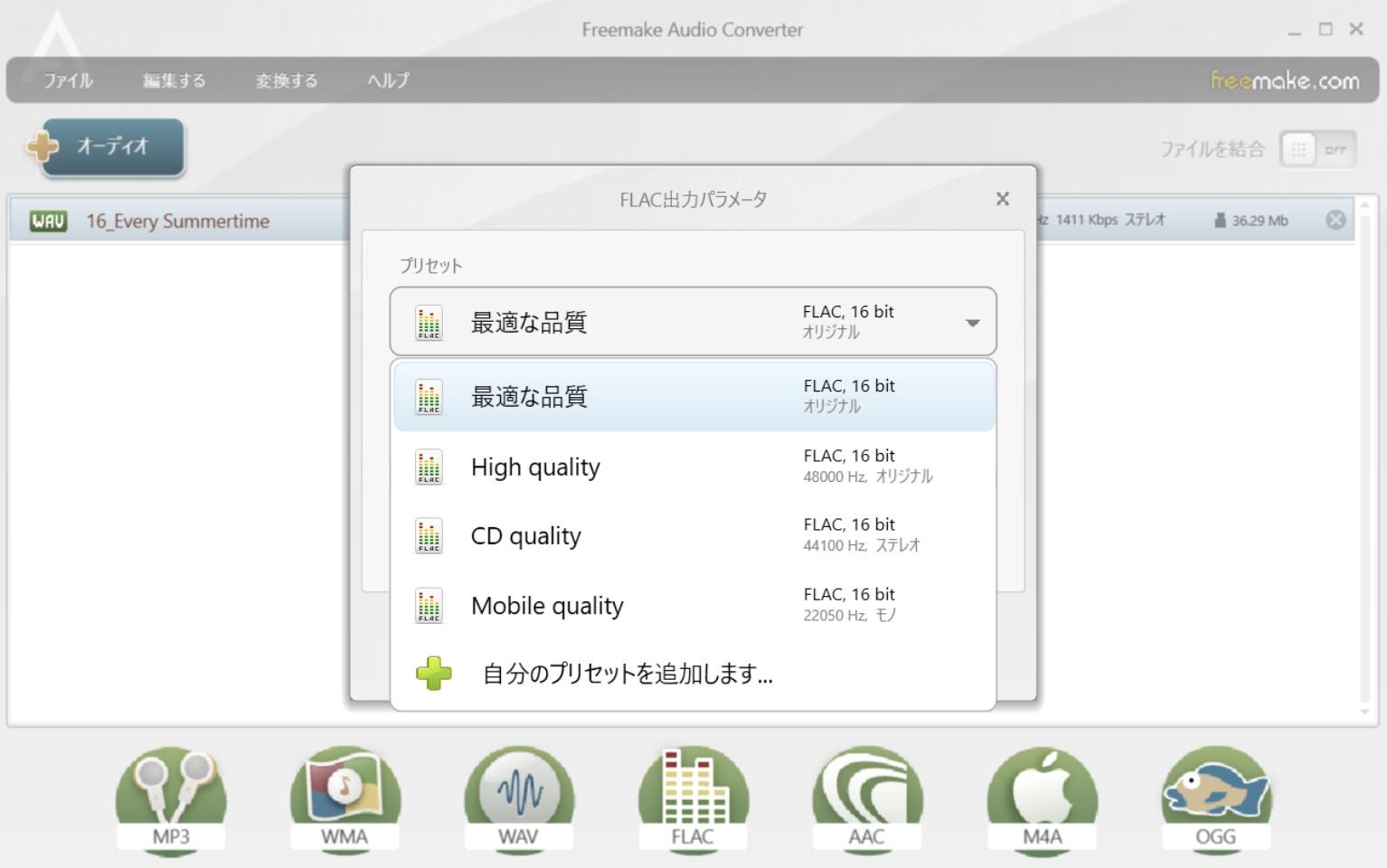This screenshot has height=868, width=1387.
Task: Click the green plus icon to add preset
Action: (x=435, y=673)
